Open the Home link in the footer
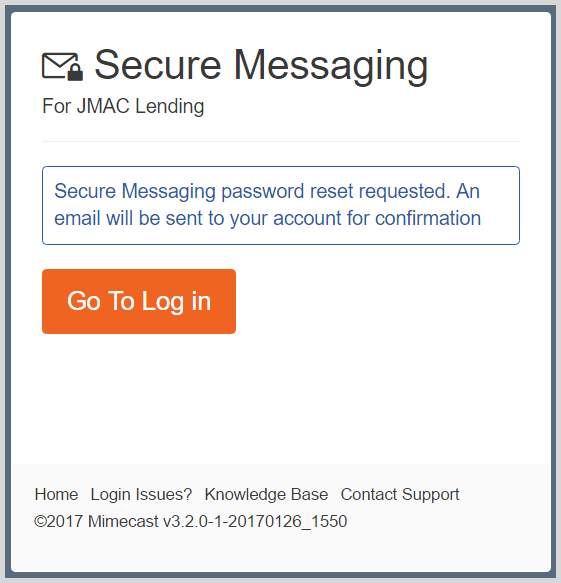 click(x=56, y=494)
